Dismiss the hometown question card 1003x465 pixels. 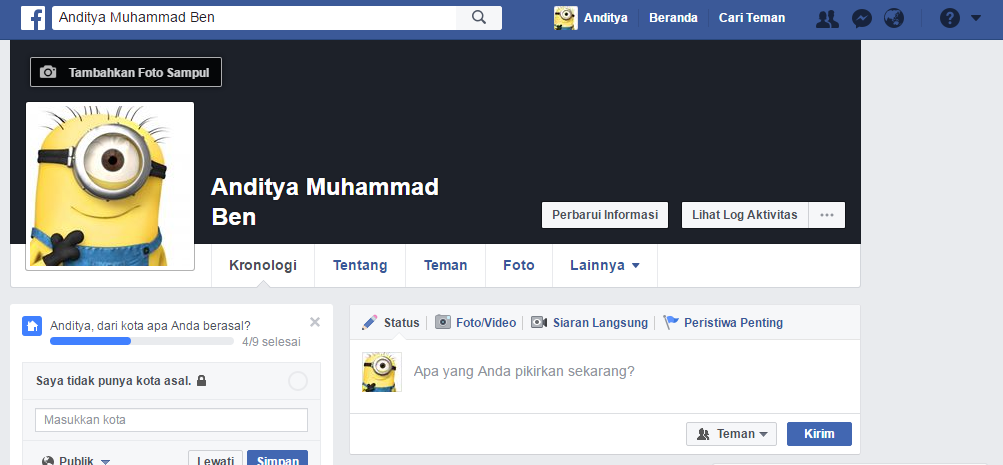pyautogui.click(x=315, y=322)
